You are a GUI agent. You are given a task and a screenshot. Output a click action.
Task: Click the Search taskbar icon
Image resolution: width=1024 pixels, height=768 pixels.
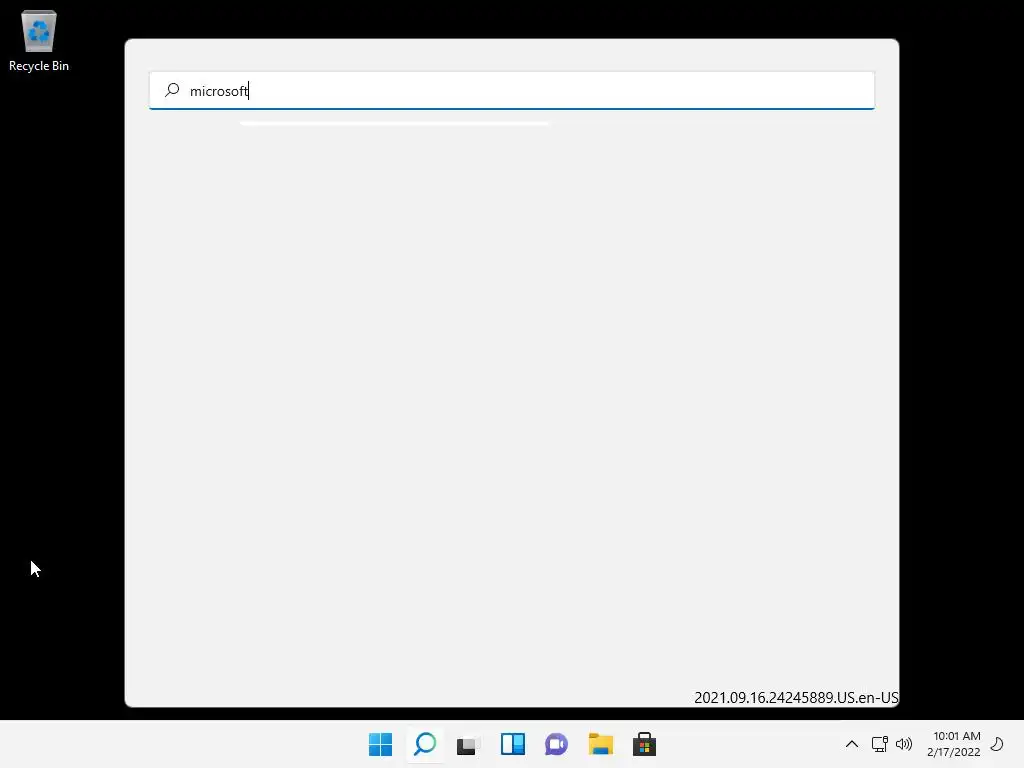(425, 744)
